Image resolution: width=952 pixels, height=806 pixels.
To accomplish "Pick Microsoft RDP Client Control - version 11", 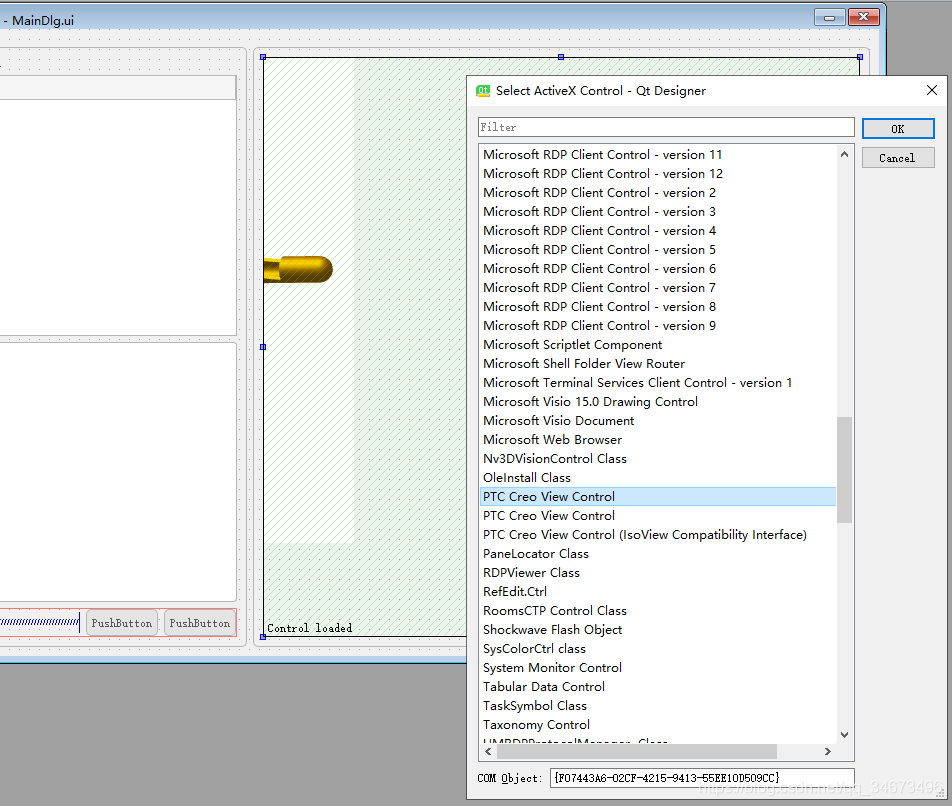I will pyautogui.click(x=602, y=155).
